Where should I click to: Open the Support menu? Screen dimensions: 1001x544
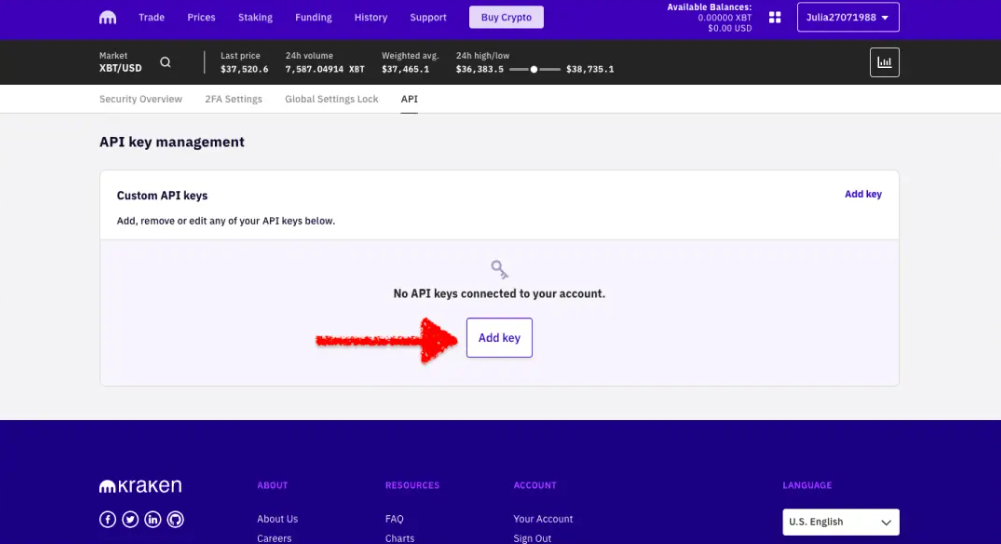pos(428,17)
